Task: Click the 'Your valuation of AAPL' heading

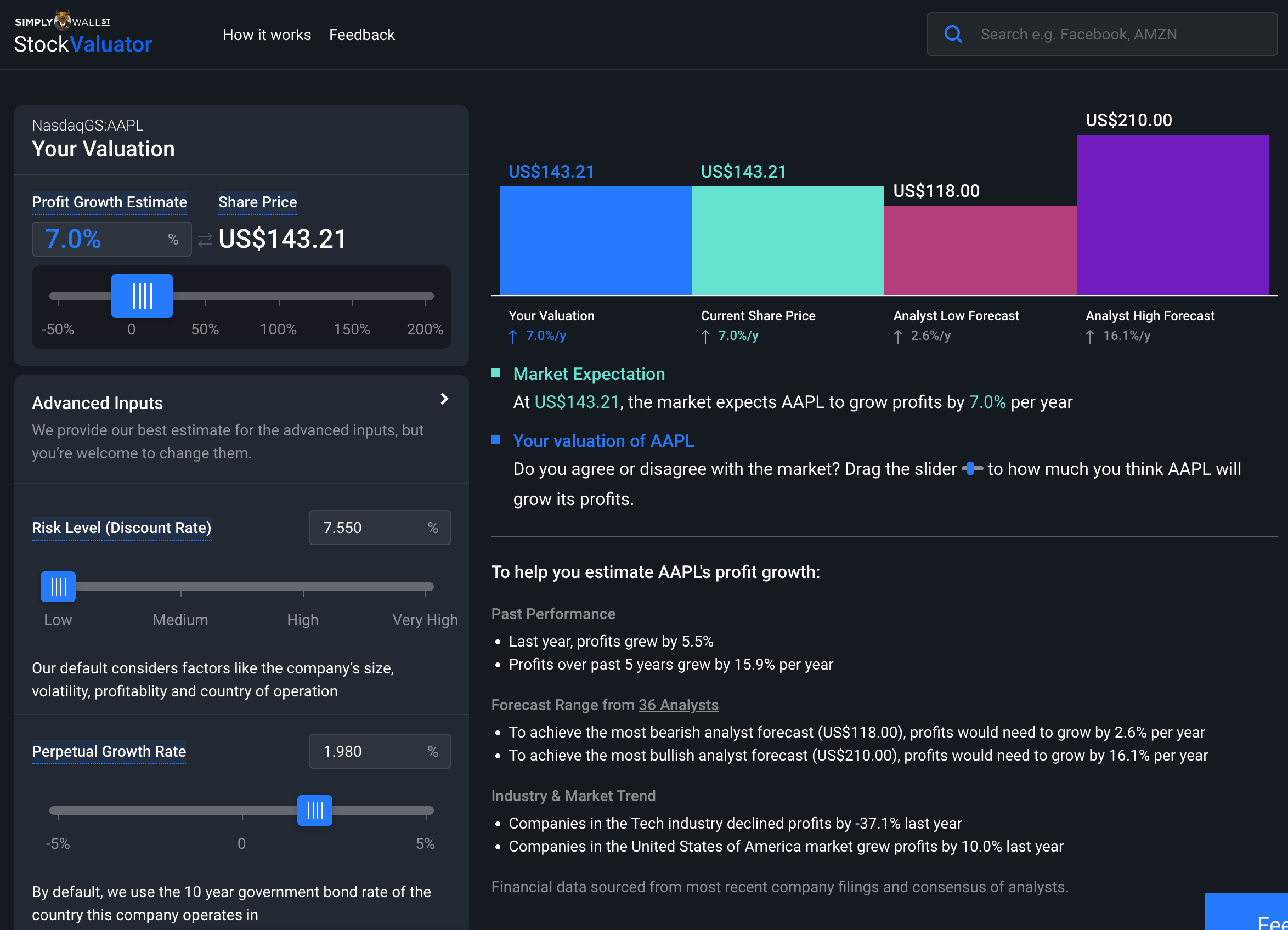Action: click(603, 440)
